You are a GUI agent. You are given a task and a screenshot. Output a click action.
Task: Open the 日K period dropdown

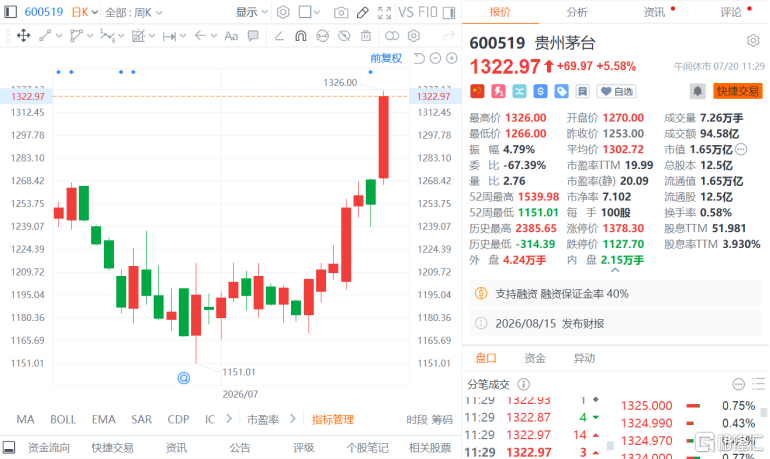point(84,12)
